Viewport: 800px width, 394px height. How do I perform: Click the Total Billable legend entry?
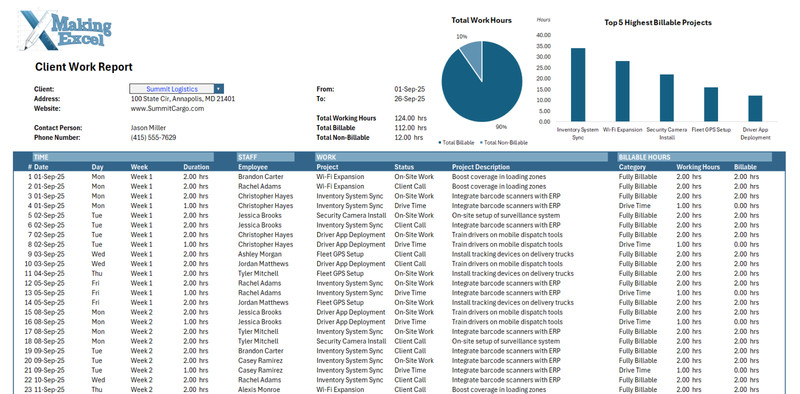[x=456, y=143]
